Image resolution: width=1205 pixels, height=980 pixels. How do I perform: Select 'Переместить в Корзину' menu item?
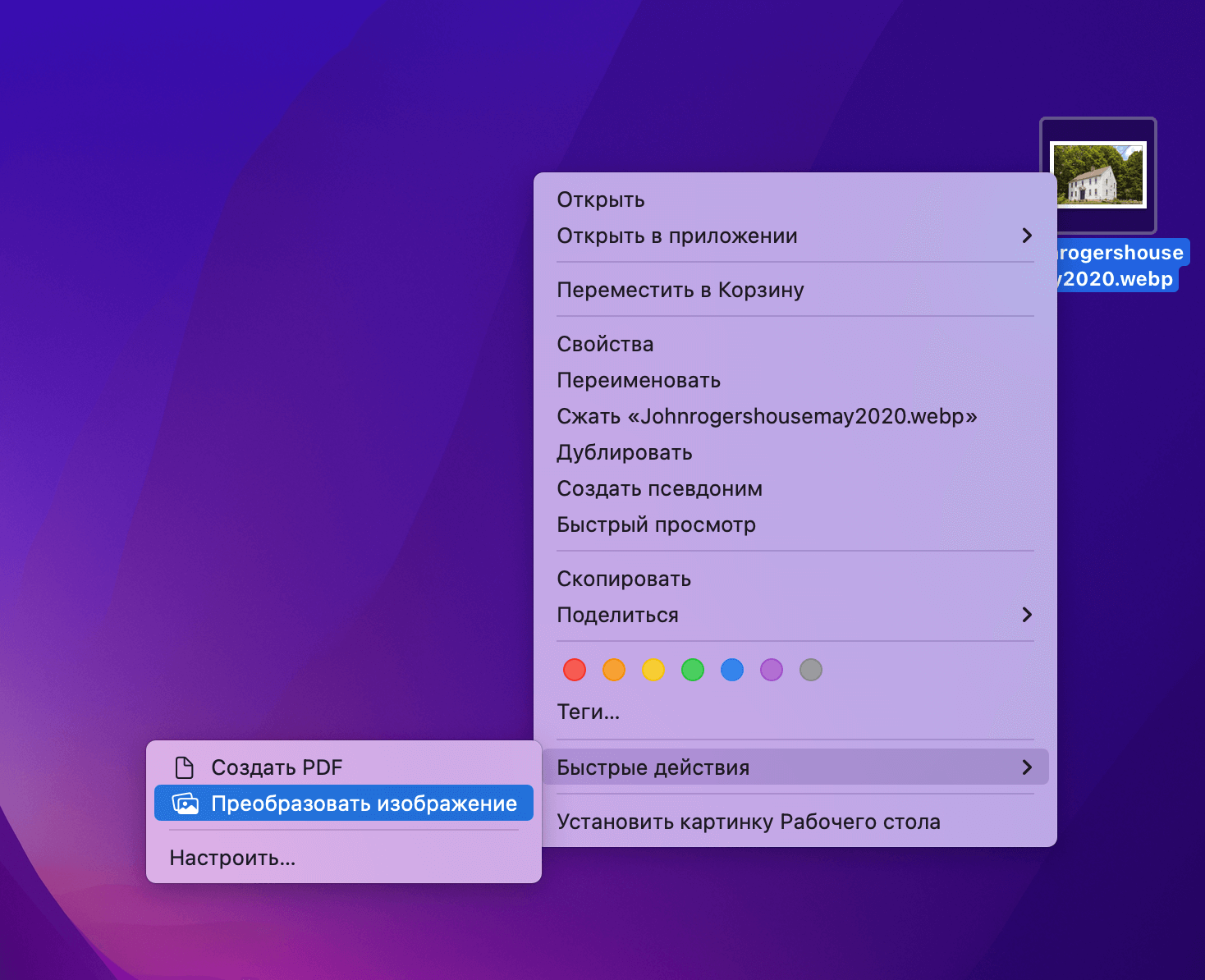pos(680,290)
